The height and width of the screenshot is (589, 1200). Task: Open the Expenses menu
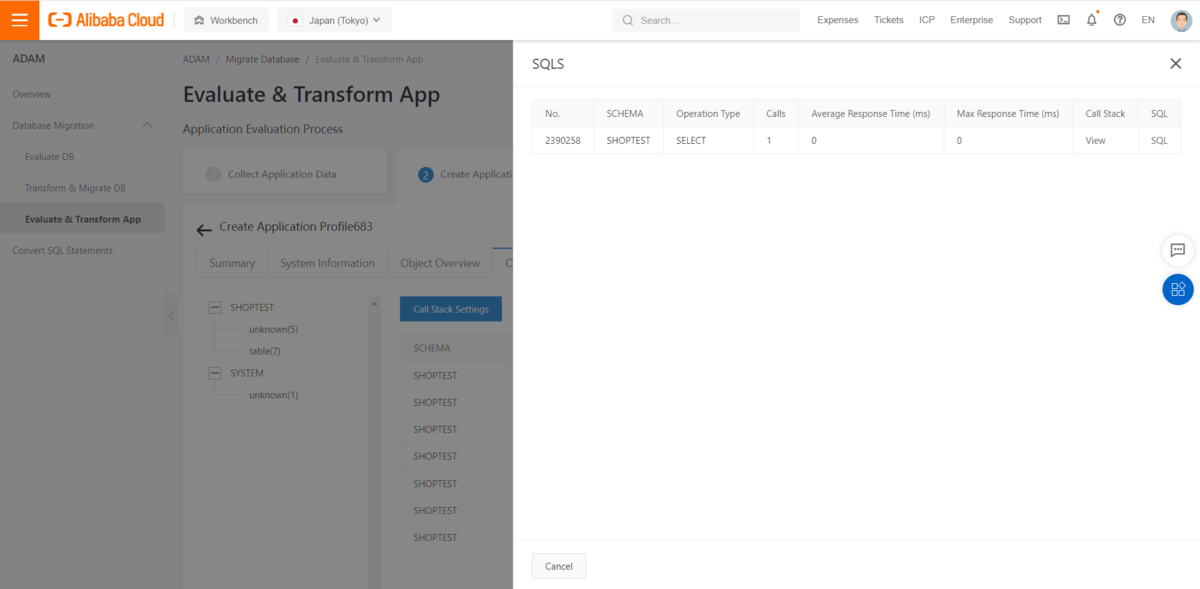pos(837,20)
